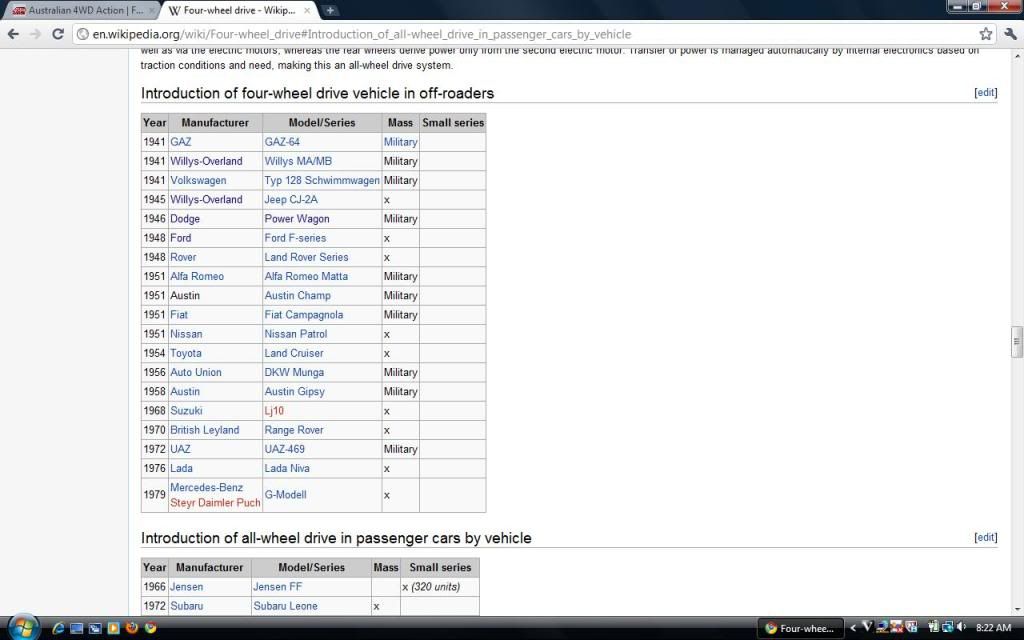This screenshot has width=1024, height=640.
Task: Open the Alfa Romeo Matta link
Action: [306, 276]
